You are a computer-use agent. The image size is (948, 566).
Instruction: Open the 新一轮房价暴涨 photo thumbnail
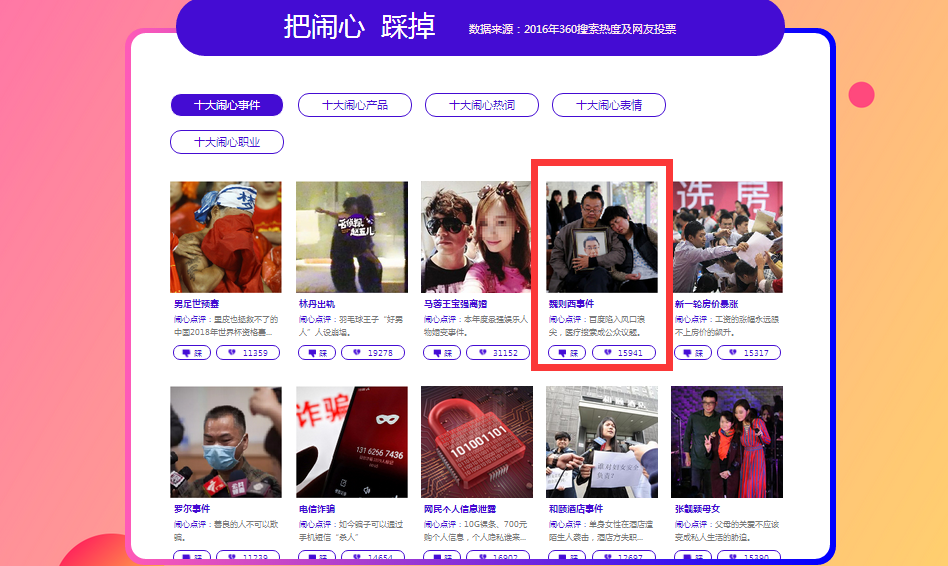coord(727,237)
